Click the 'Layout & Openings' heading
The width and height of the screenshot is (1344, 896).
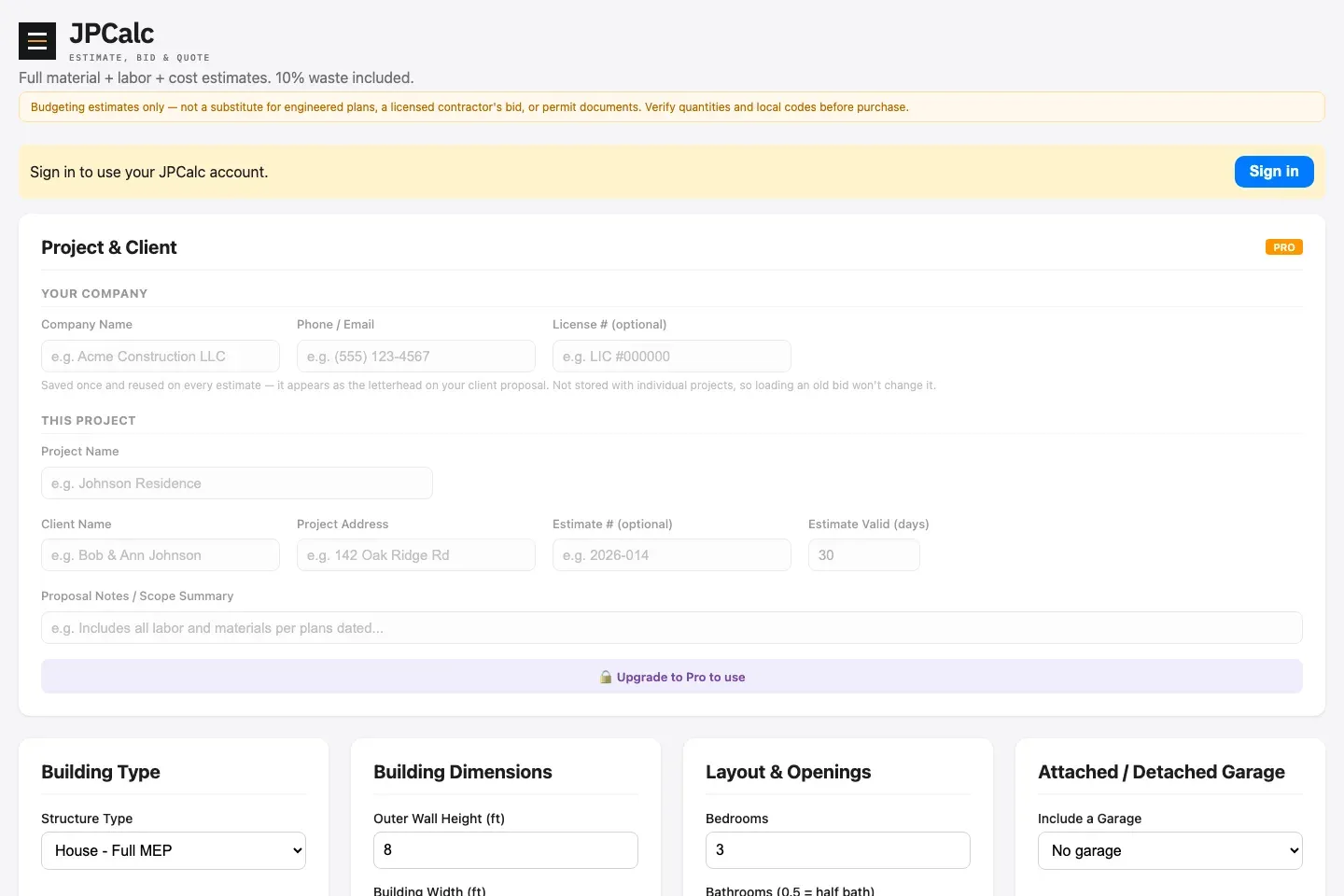(x=789, y=772)
